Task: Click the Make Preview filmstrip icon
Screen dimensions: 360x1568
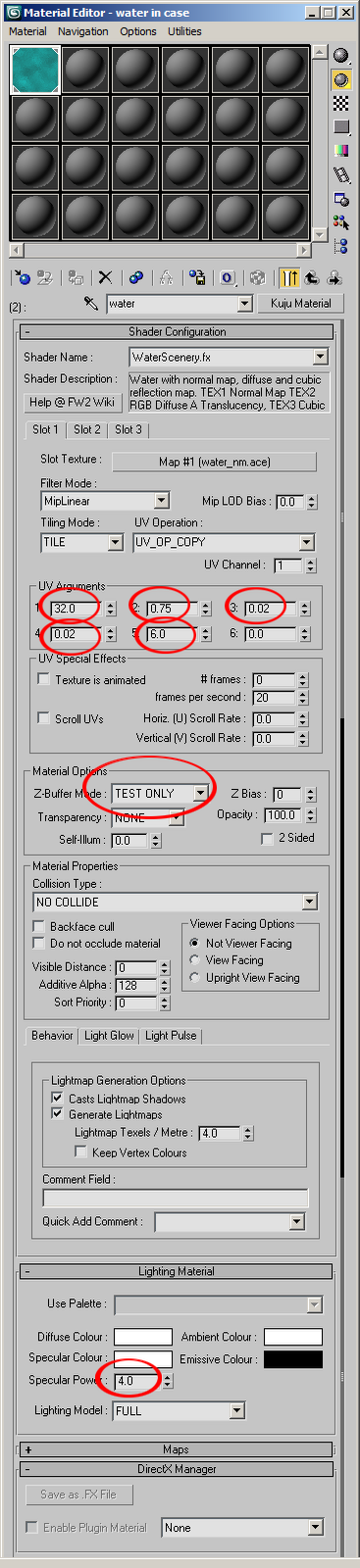Action: tap(340, 175)
